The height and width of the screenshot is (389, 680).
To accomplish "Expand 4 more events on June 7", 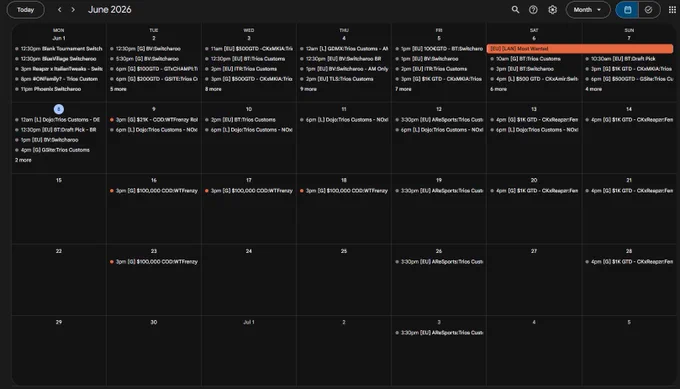I will point(593,89).
